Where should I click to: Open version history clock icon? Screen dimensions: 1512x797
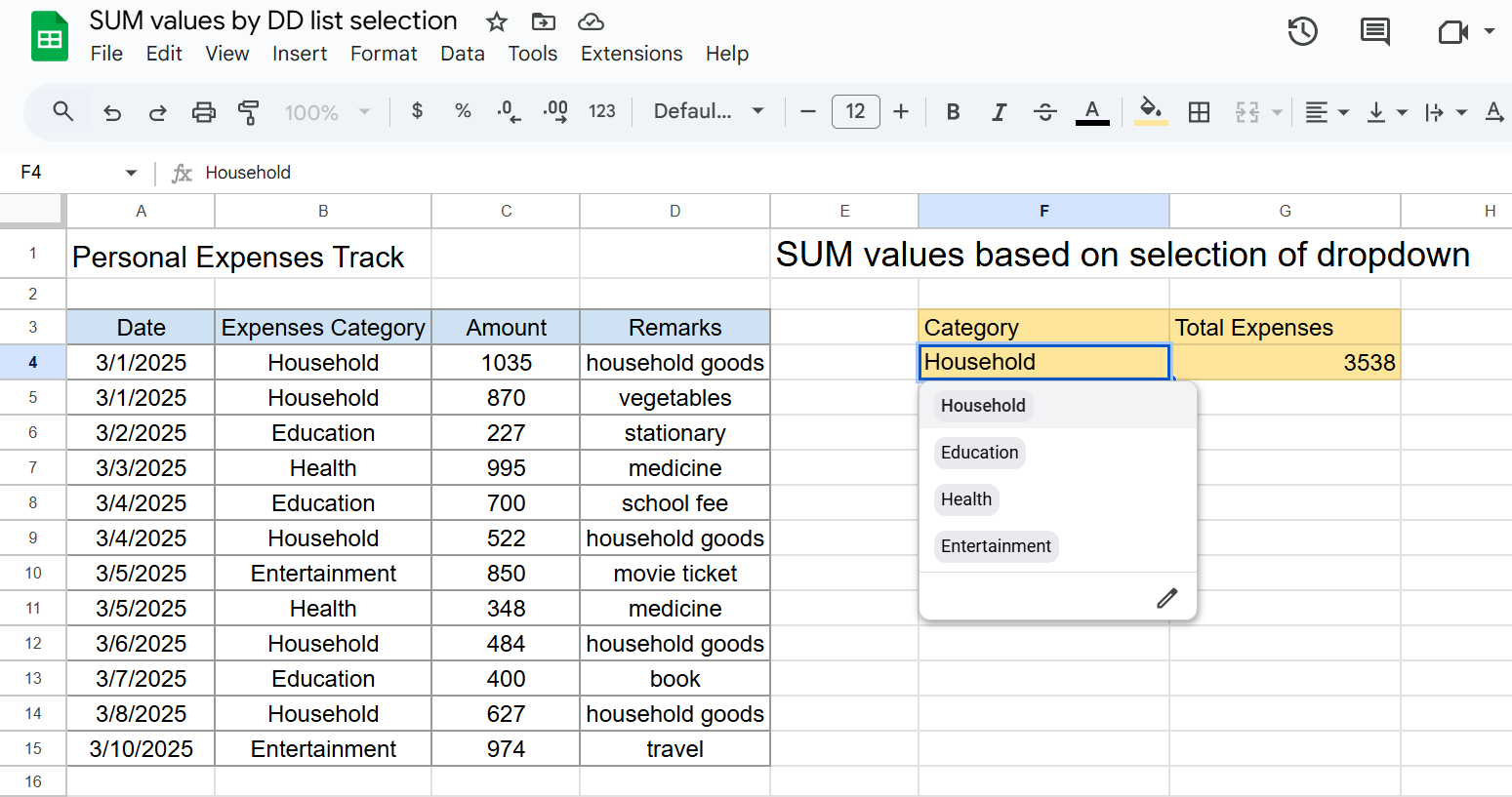1302,32
